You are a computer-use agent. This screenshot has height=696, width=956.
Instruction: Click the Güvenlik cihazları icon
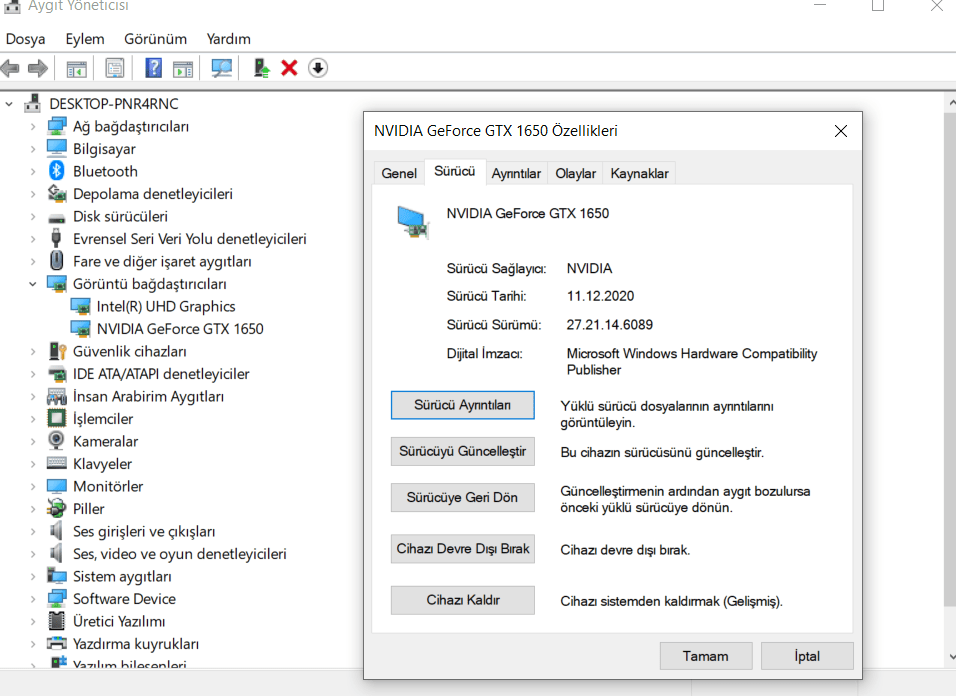(x=57, y=351)
